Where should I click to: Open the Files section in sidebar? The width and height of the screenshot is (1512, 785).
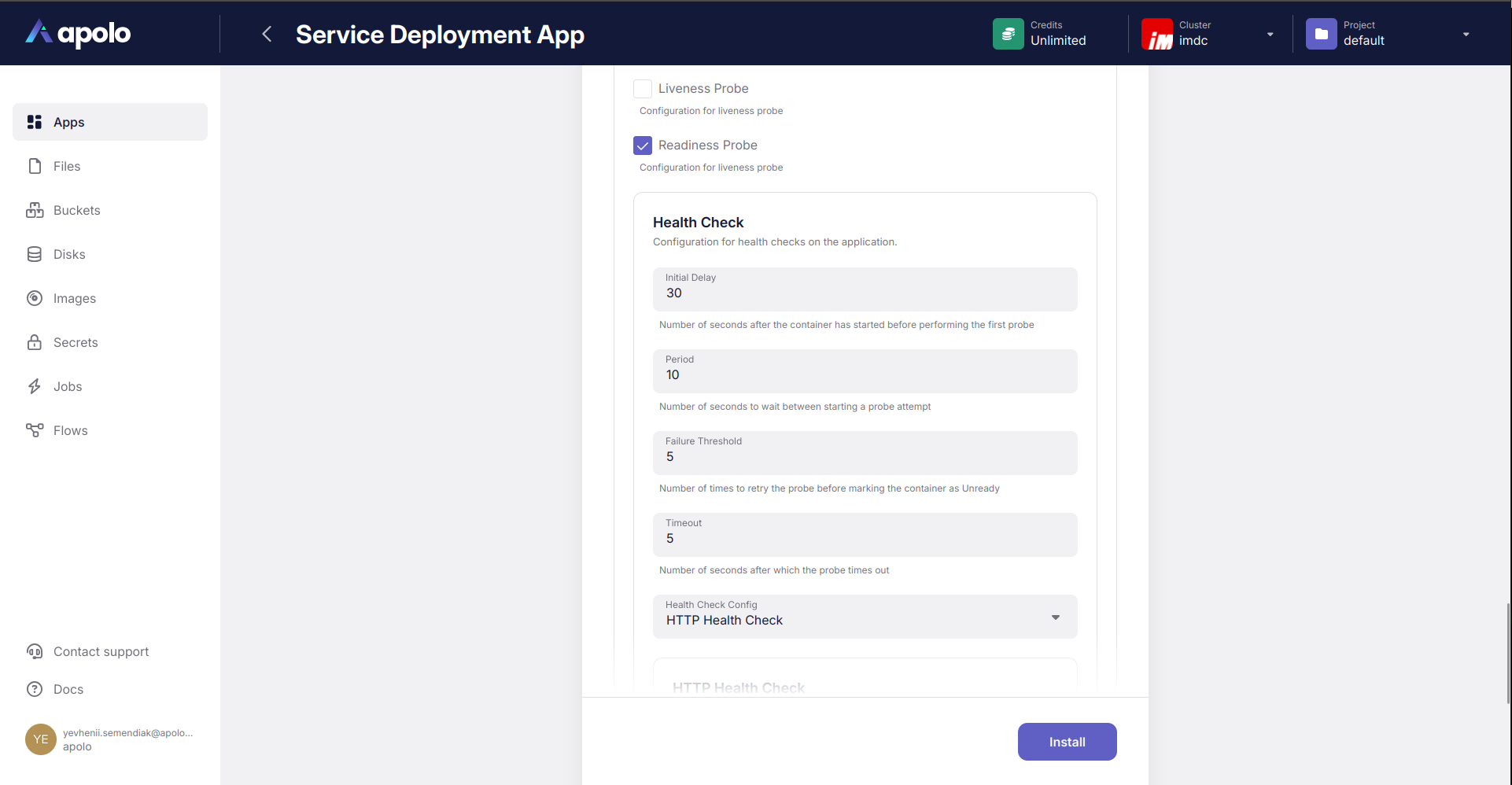click(x=67, y=166)
